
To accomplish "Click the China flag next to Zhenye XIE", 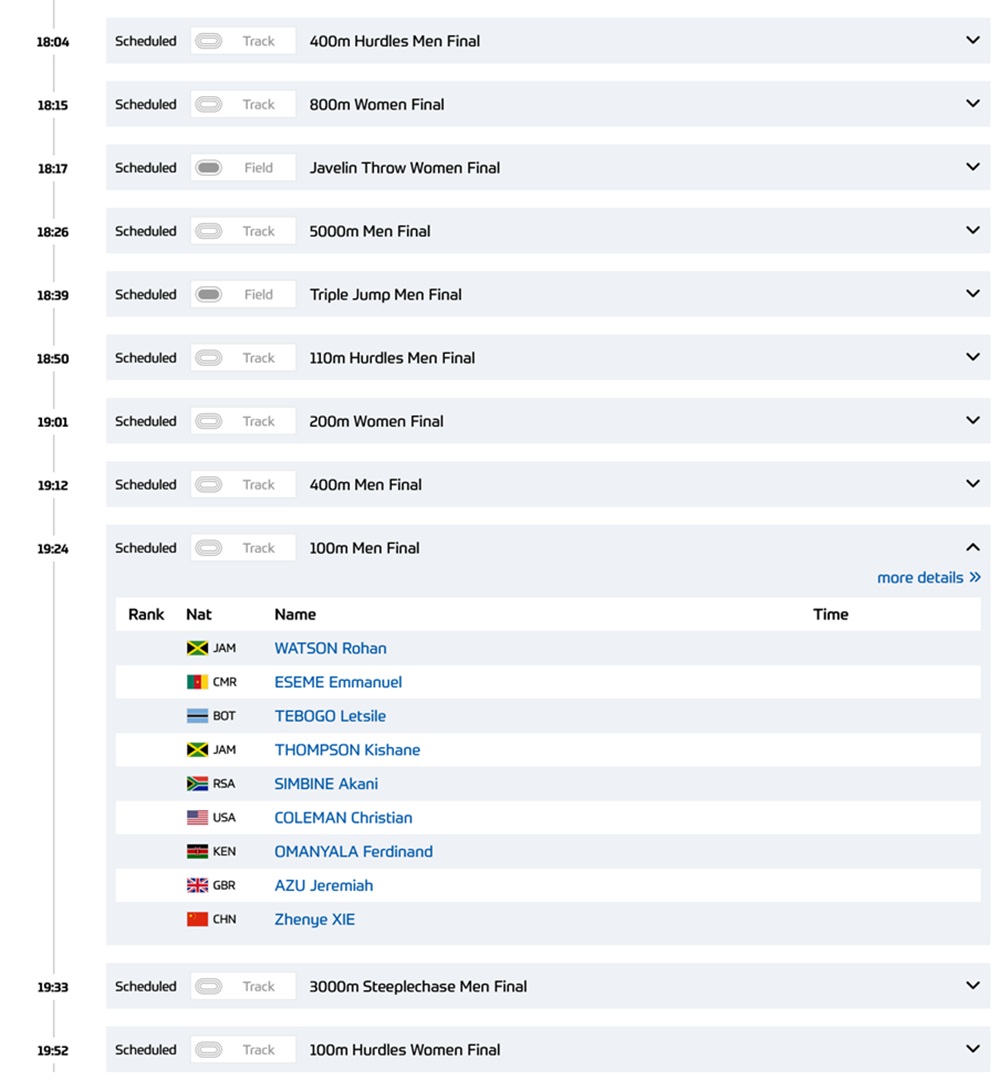I will (x=197, y=920).
